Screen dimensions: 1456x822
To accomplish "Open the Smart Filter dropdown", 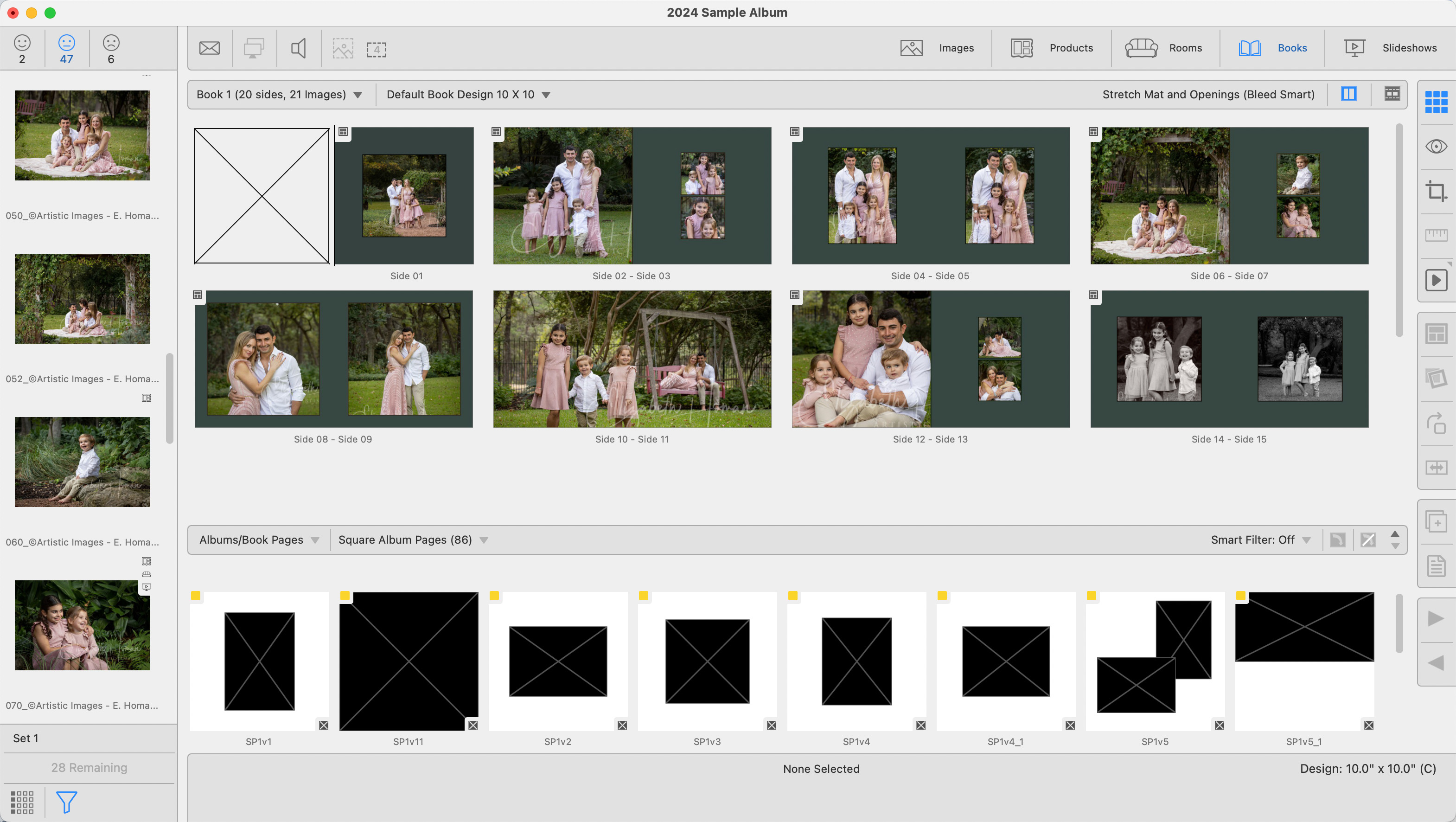I will [1260, 540].
